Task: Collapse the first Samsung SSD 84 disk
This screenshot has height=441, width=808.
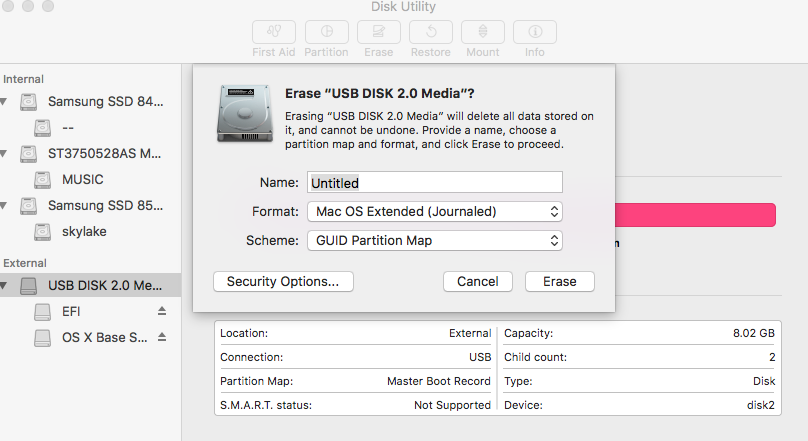Action: click(4, 102)
